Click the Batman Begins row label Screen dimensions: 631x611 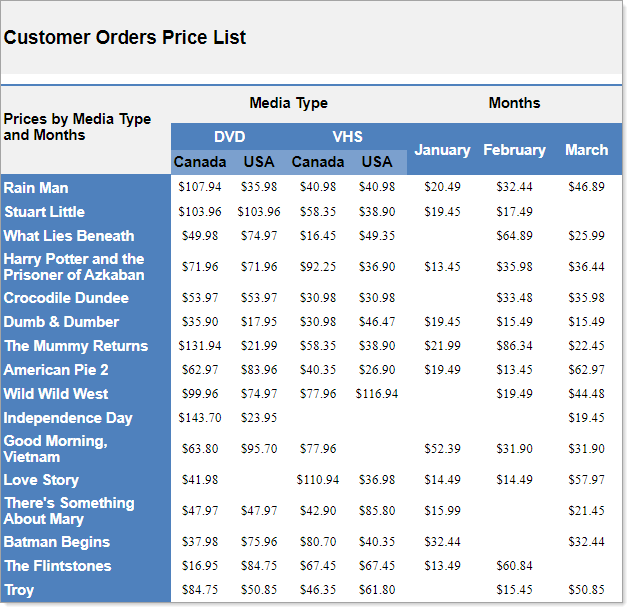57,542
